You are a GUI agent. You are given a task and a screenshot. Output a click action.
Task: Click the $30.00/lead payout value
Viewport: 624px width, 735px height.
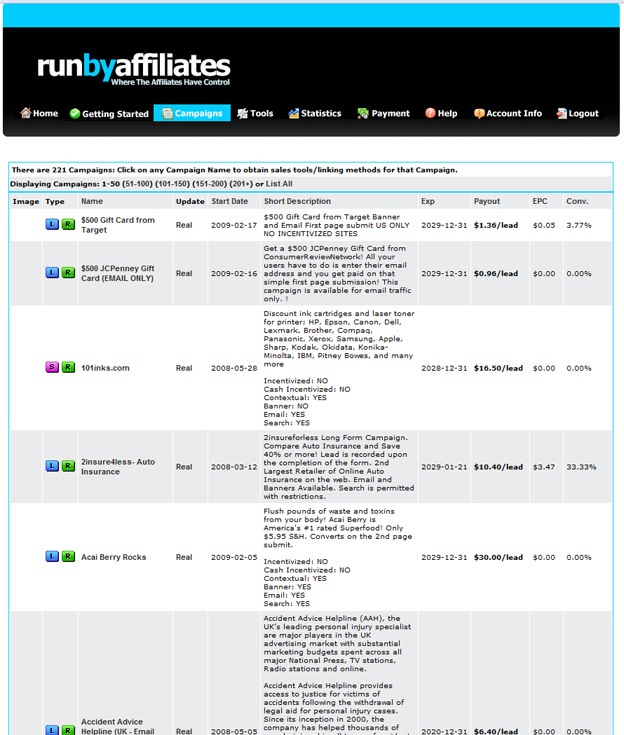click(498, 557)
